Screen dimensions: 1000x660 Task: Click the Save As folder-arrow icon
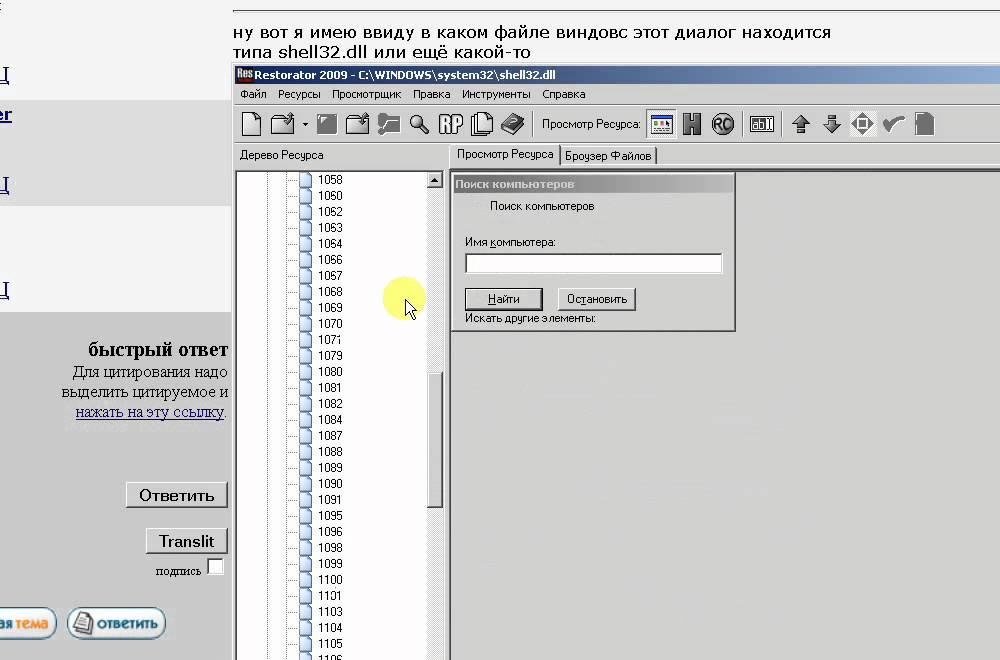pyautogui.click(x=357, y=124)
